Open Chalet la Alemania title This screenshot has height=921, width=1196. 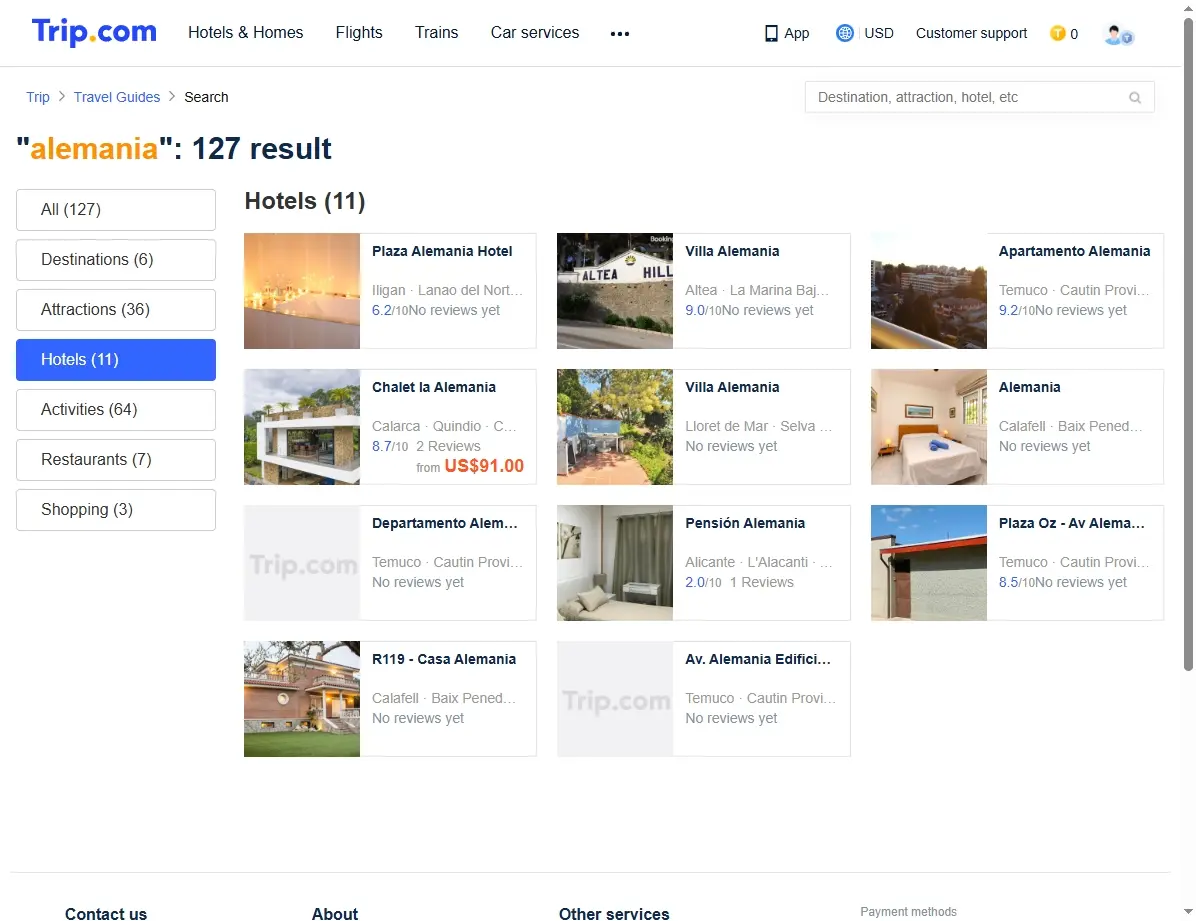434,387
